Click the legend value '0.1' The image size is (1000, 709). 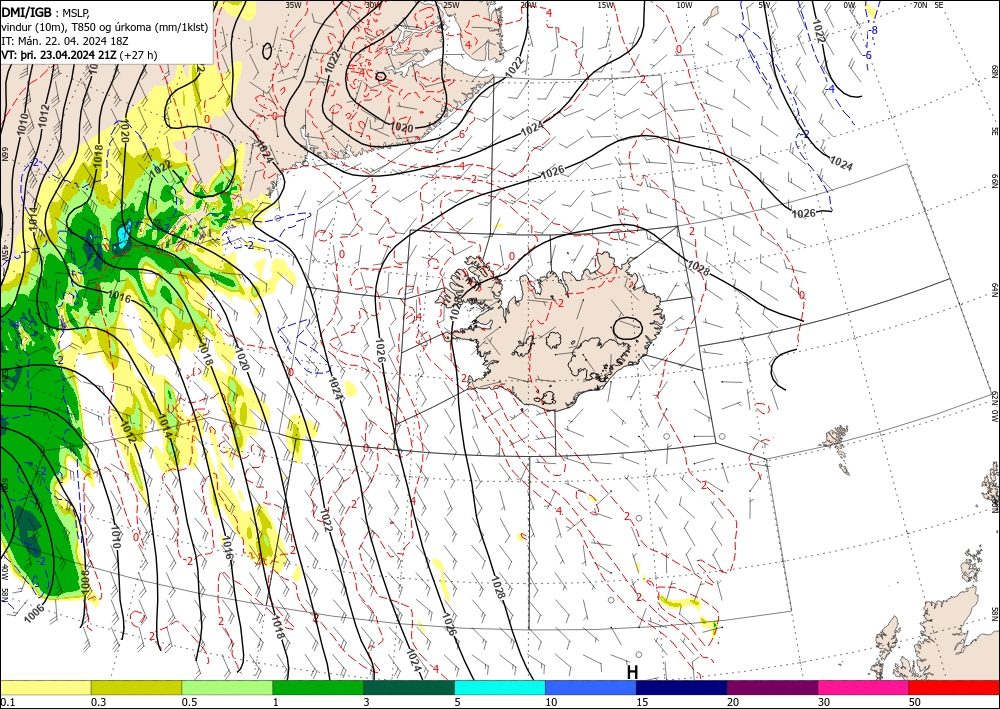click(7, 702)
